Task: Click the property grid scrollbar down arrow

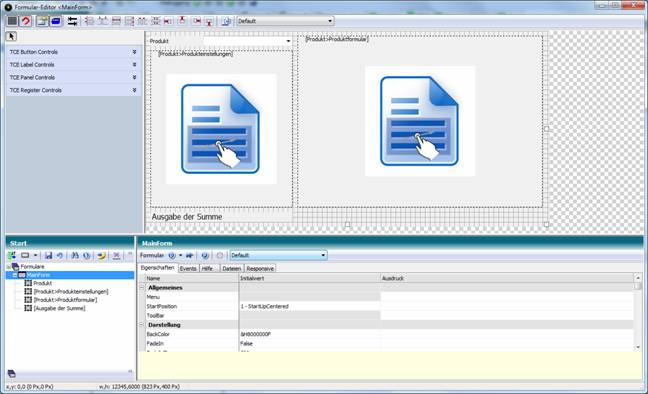Action: [x=638, y=347]
